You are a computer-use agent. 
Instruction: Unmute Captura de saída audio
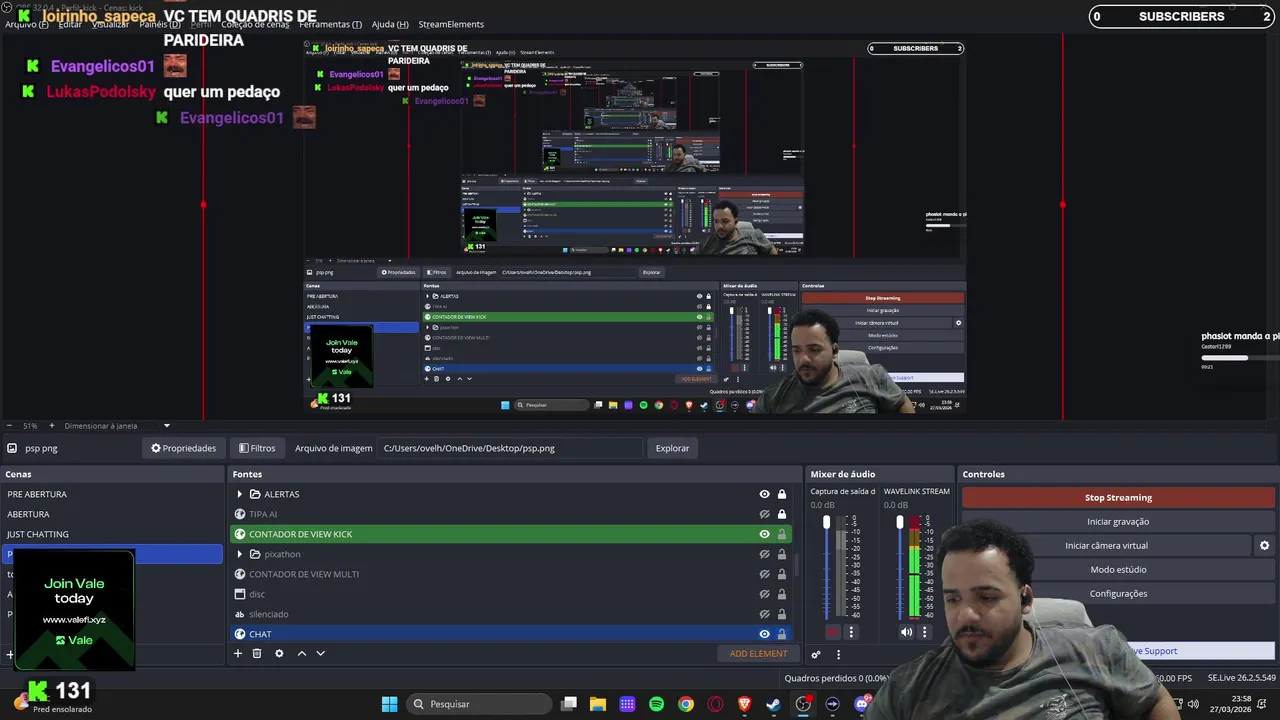833,632
